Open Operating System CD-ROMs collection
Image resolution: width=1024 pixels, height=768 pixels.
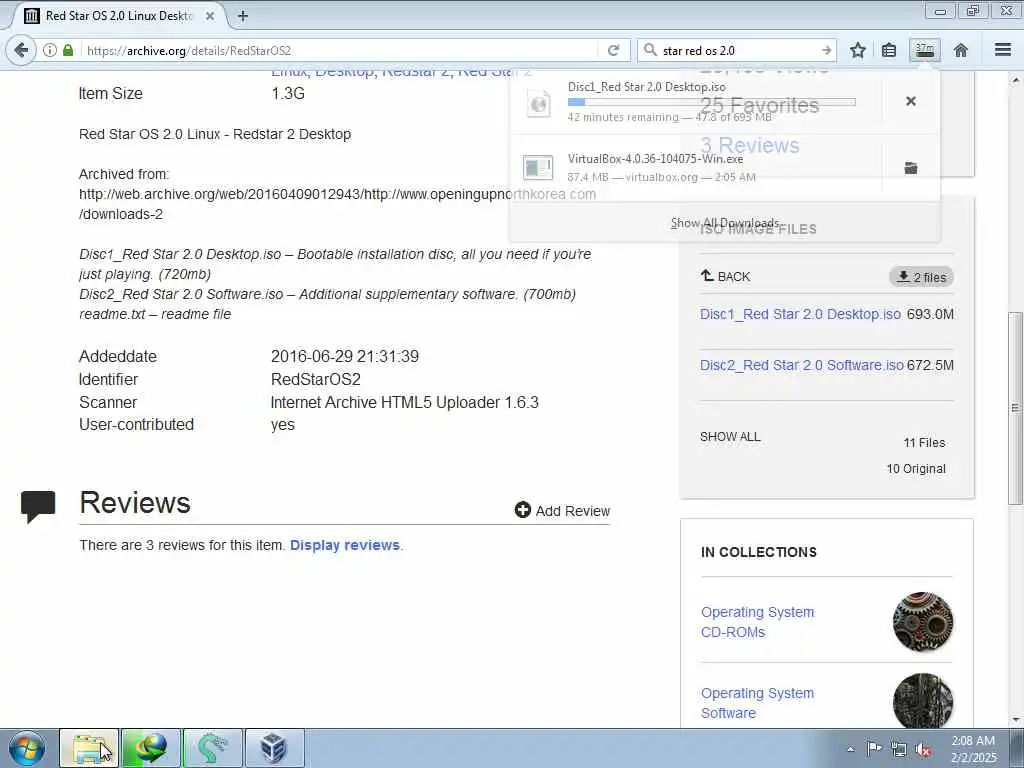coord(758,622)
